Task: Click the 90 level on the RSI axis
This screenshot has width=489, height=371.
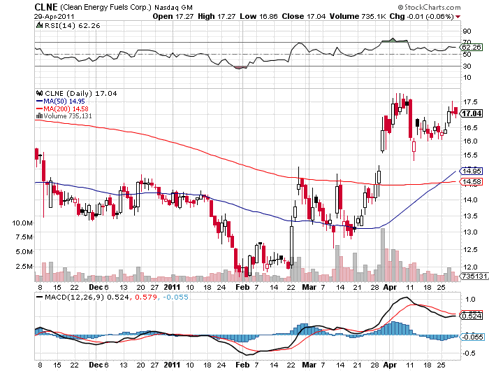Action: [x=467, y=31]
